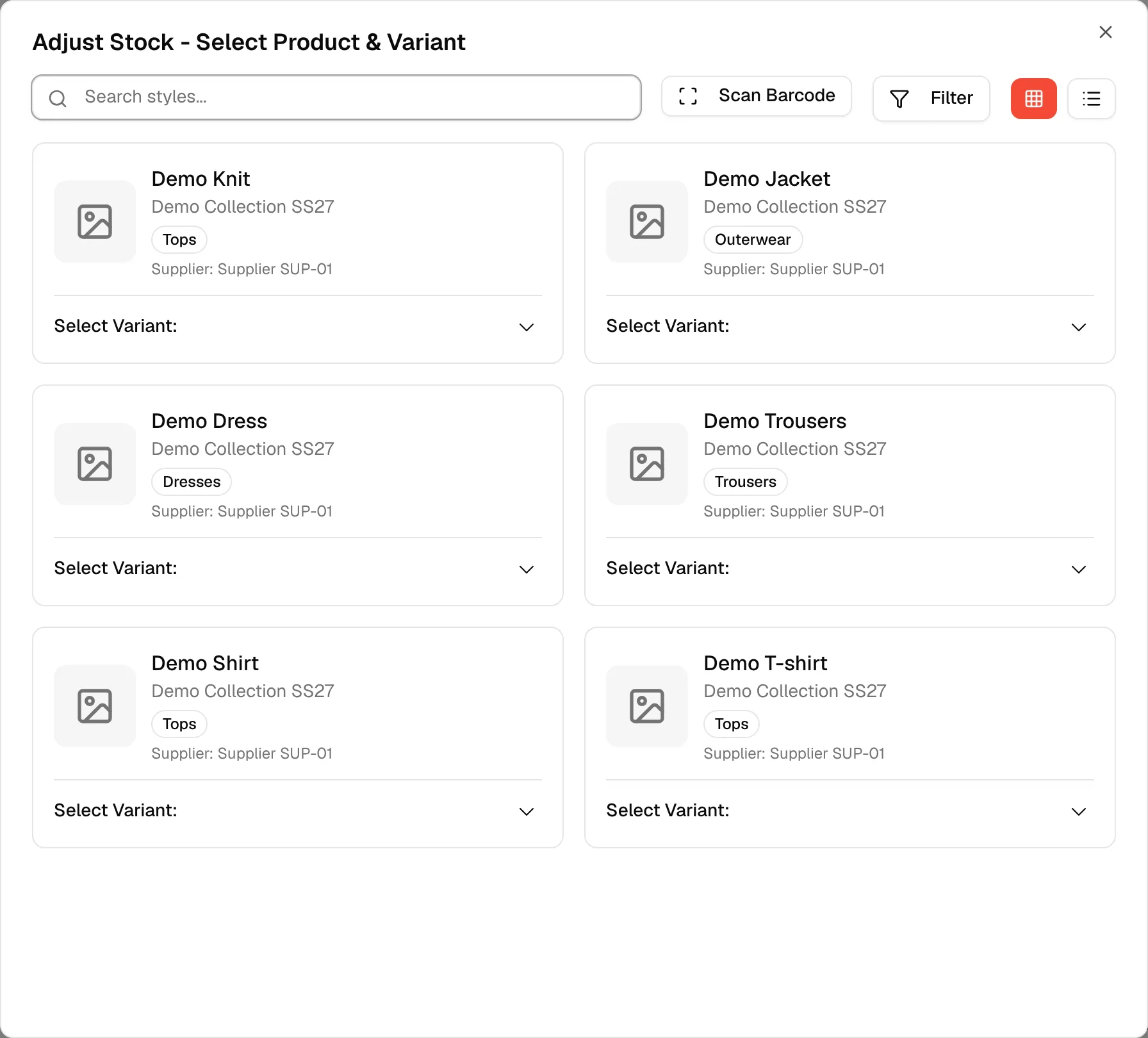Select the Demo Shirt title
Image resolution: width=1148 pixels, height=1038 pixels.
[205, 663]
